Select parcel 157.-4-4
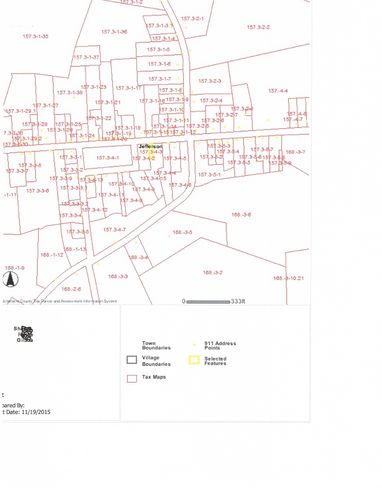Screen dimensions: 382x498 pyautogui.click(x=278, y=91)
